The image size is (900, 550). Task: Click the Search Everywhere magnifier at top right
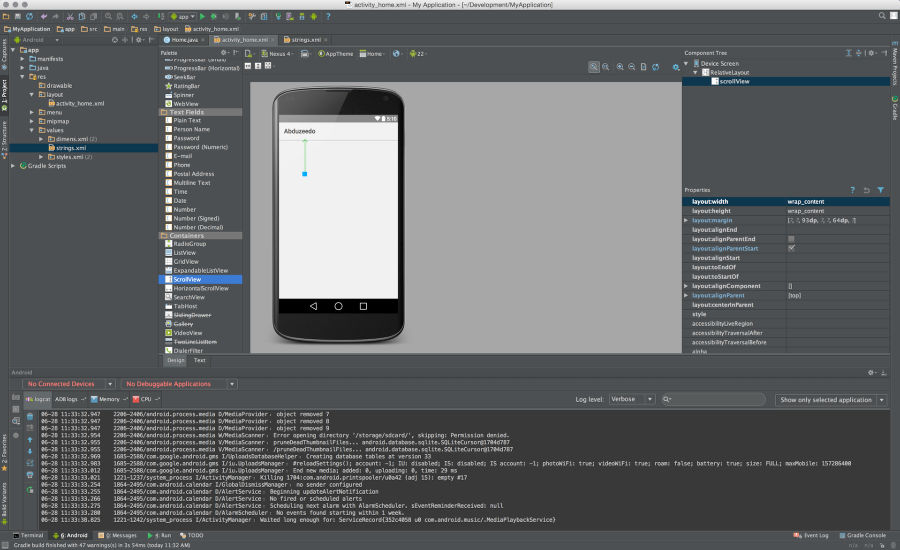coord(882,16)
